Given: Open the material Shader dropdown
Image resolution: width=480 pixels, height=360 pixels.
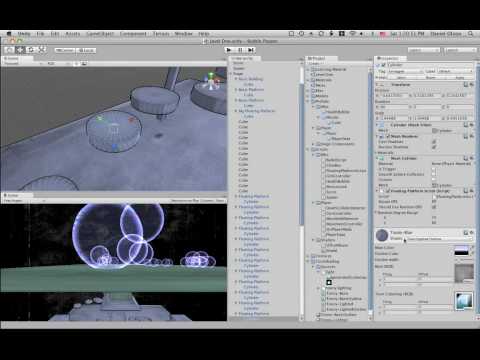Looking at the screenshot, I should (x=440, y=239).
